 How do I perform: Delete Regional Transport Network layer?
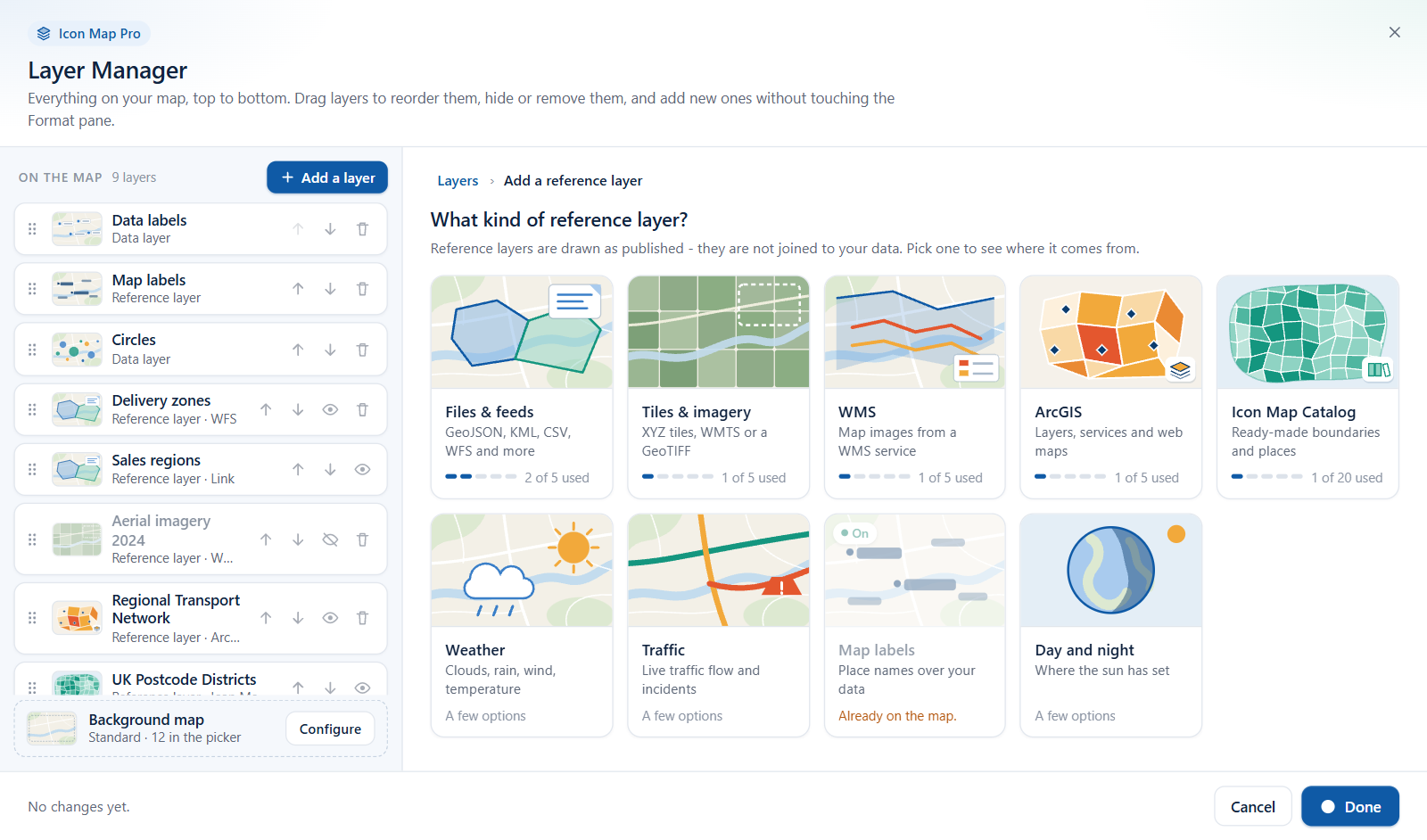[x=362, y=618]
